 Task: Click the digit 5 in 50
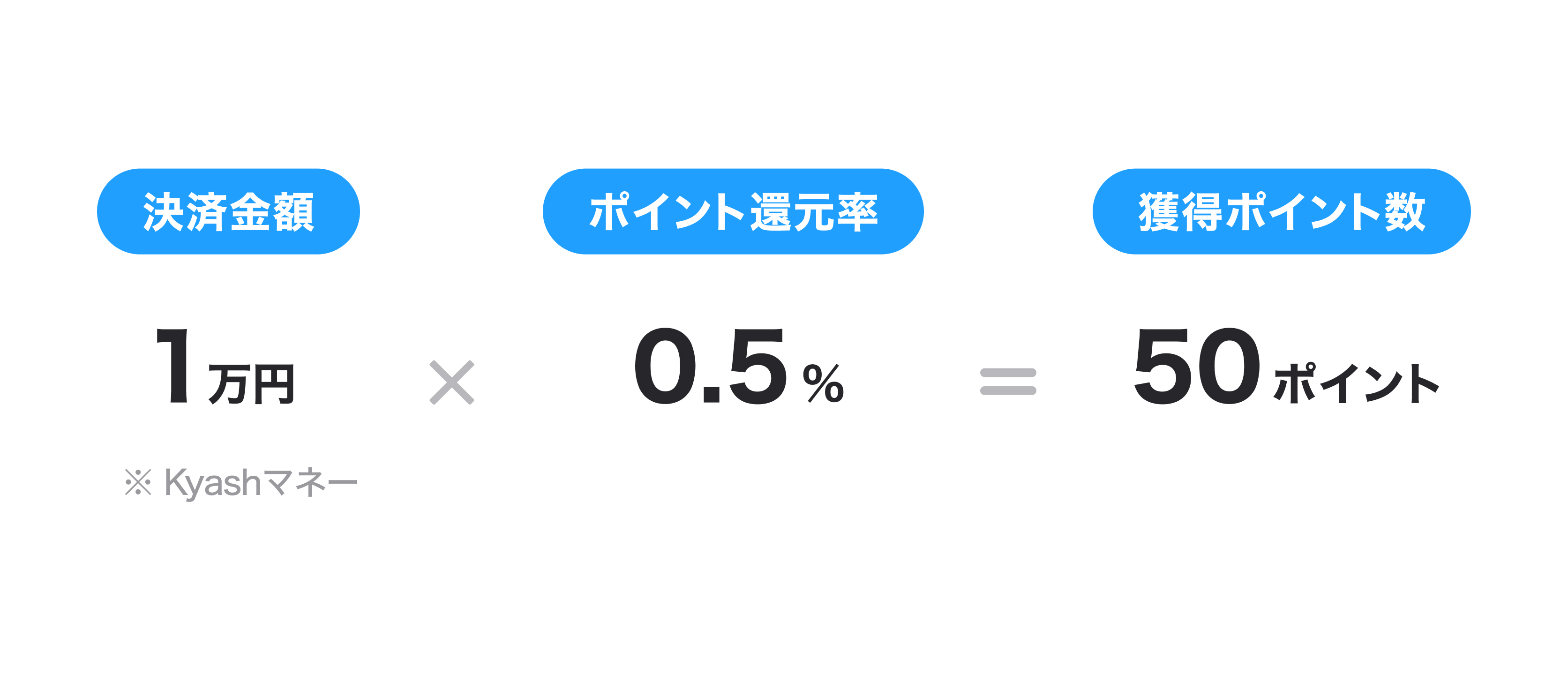pos(1160,367)
